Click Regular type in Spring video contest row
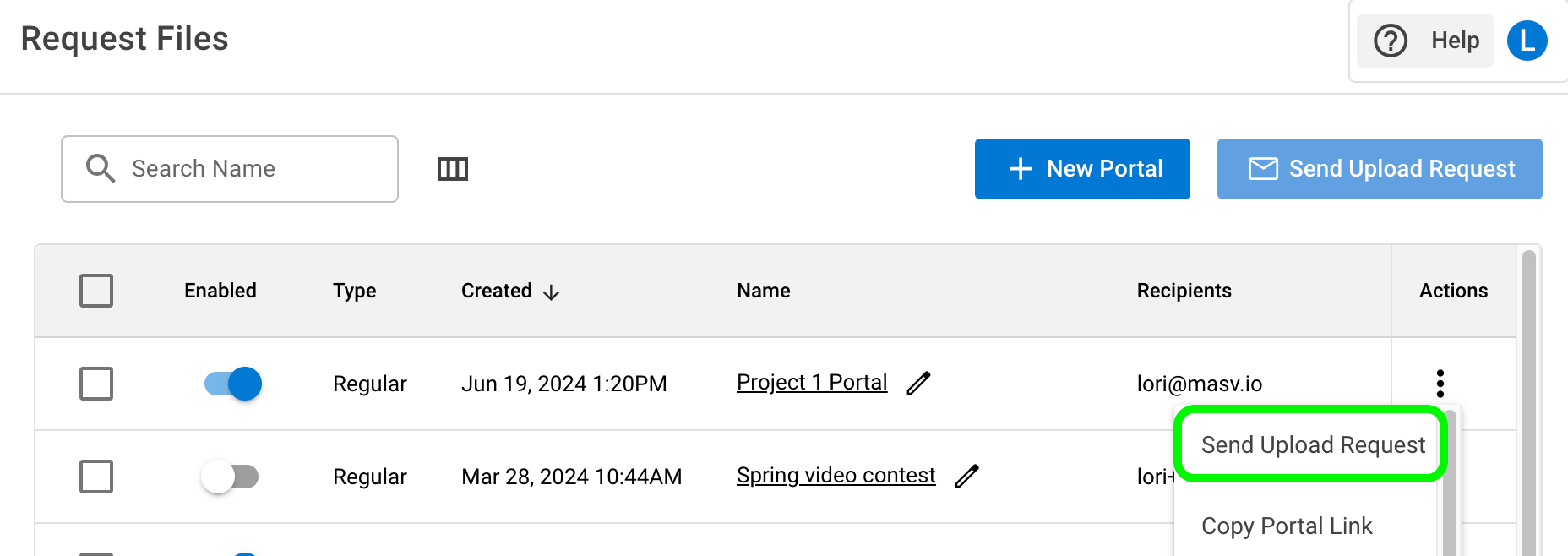Image resolution: width=1568 pixels, height=556 pixels. 370,477
